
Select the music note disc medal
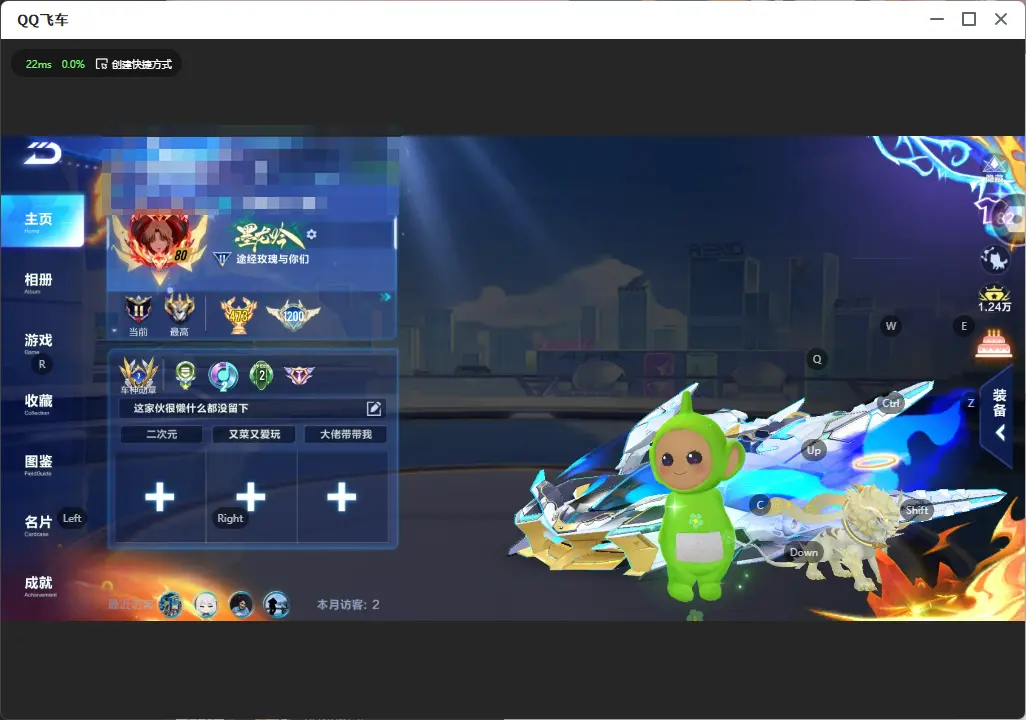point(222,376)
